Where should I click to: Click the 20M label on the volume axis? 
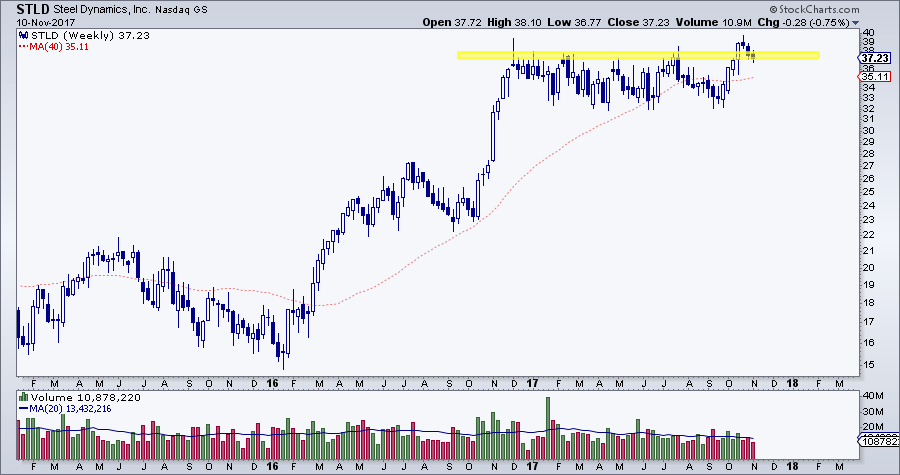click(x=871, y=426)
